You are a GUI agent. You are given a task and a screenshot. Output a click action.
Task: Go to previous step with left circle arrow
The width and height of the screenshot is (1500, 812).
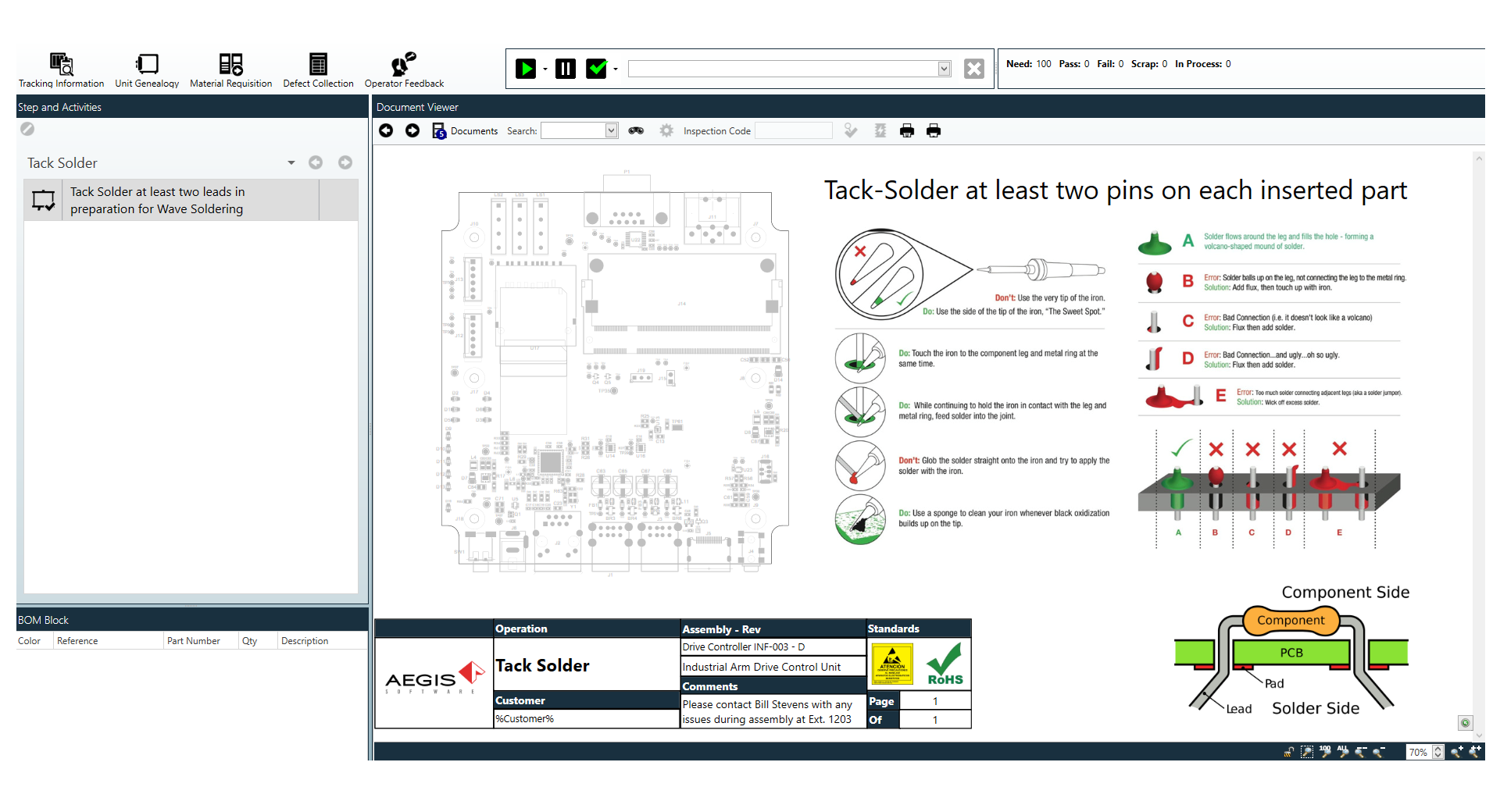[x=316, y=162]
